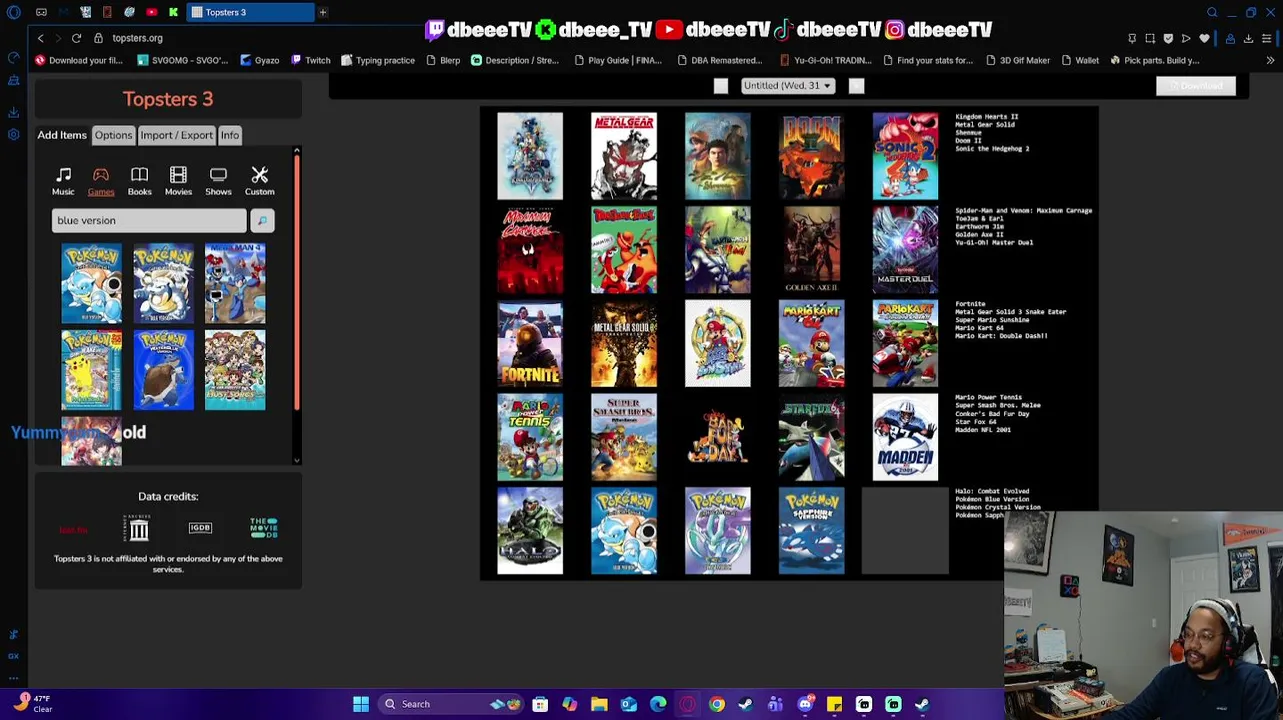Pick the Pikachu yellow cover search result
Image resolution: width=1283 pixels, height=720 pixels.
(x=91, y=370)
